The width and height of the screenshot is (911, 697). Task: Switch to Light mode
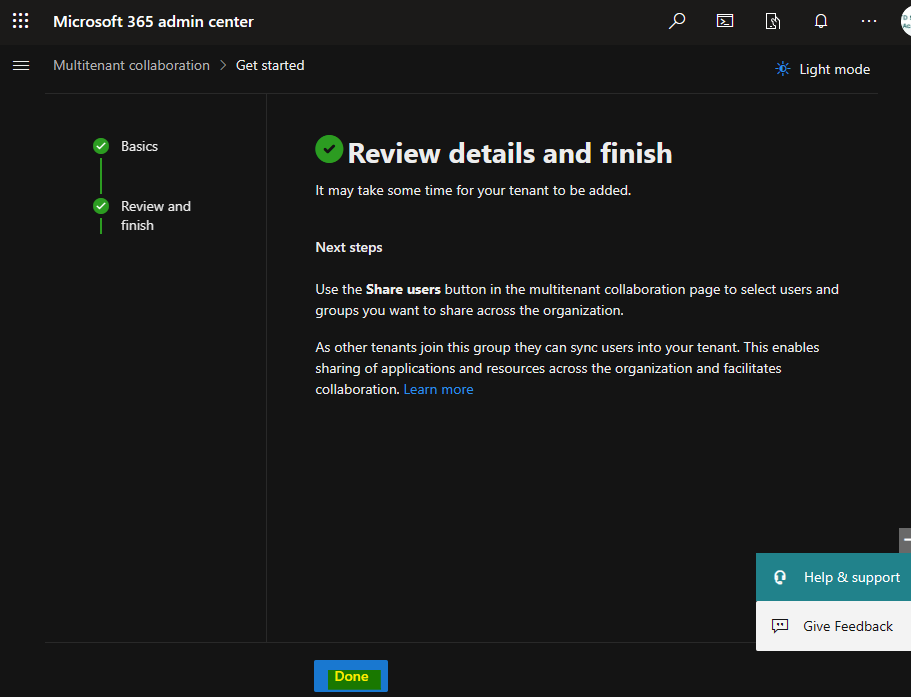(x=823, y=69)
